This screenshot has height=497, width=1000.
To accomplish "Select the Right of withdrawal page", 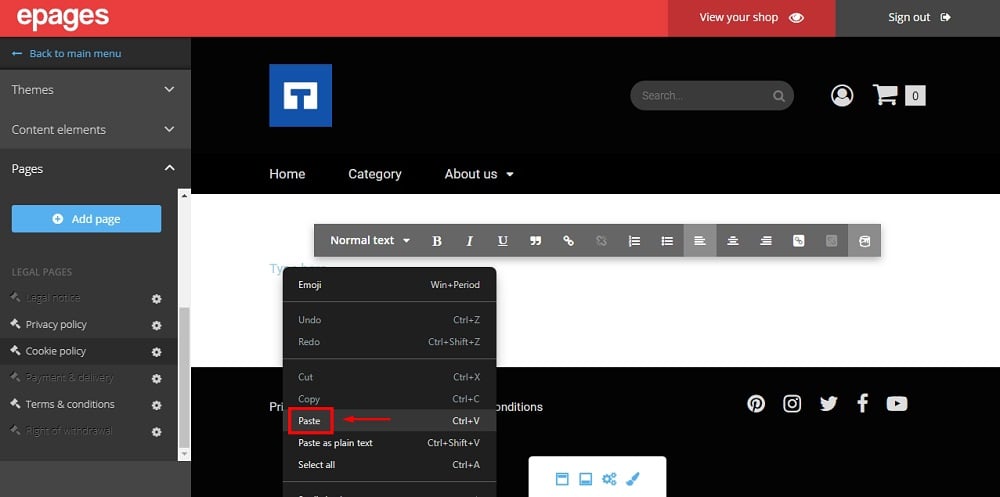I will (x=69, y=431).
